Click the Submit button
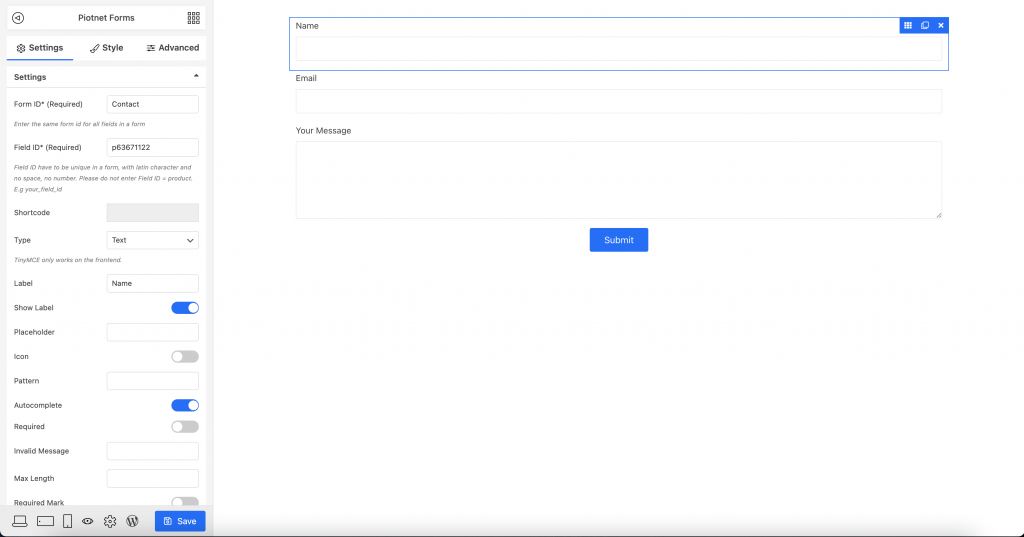 tap(618, 240)
